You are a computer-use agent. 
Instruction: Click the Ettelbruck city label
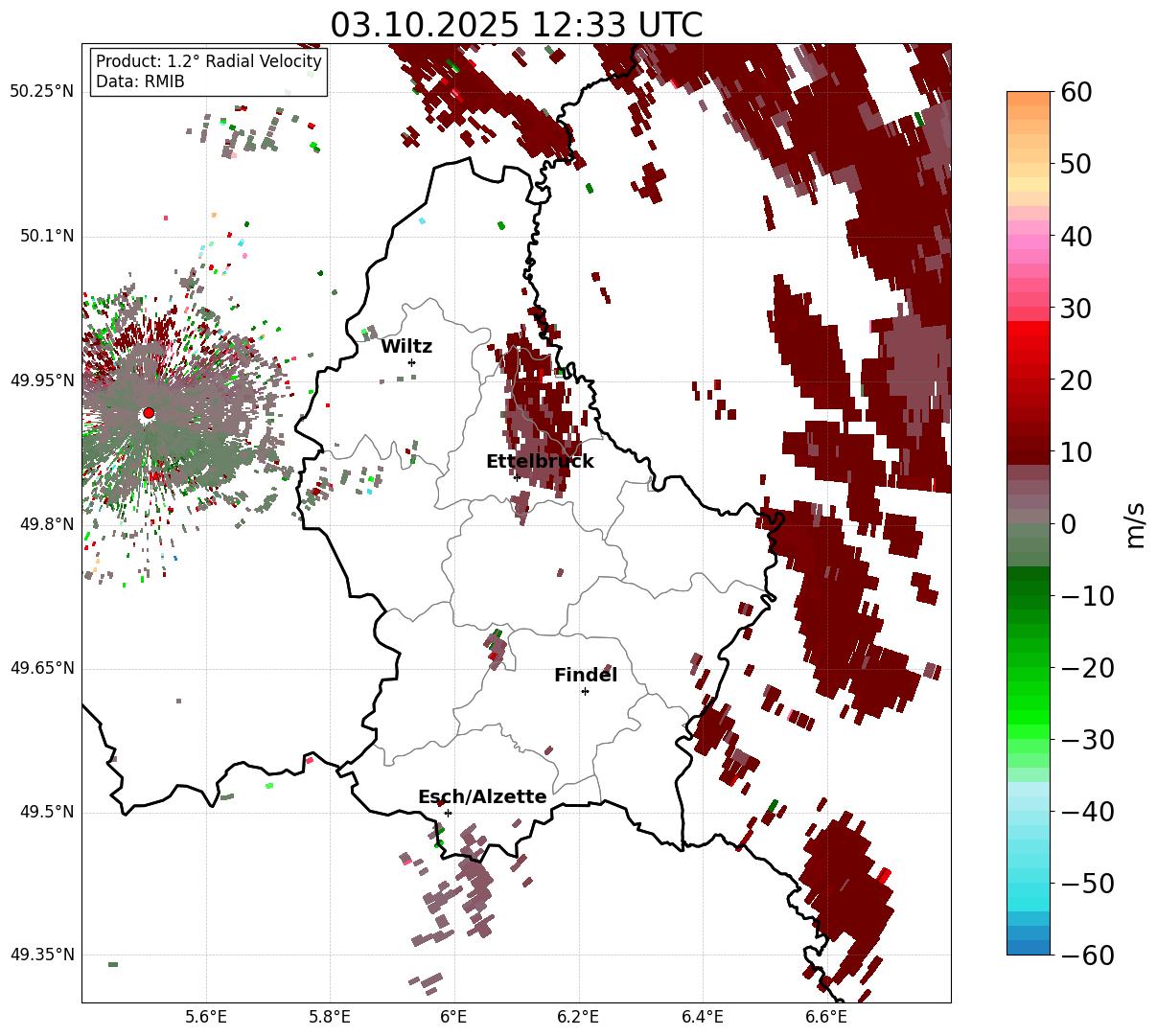[x=540, y=462]
